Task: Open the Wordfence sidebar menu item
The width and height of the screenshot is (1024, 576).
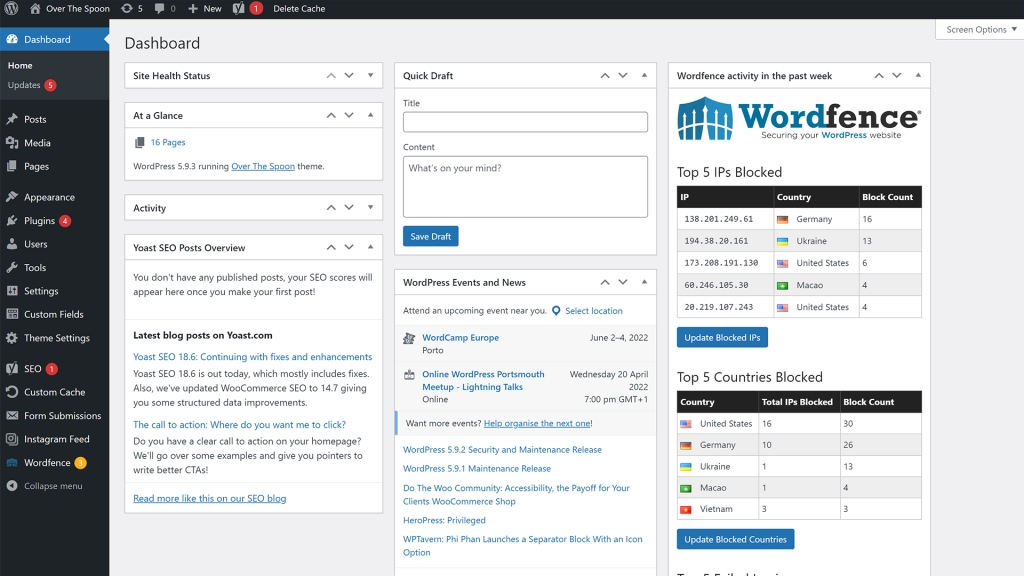Action: tap(47, 463)
